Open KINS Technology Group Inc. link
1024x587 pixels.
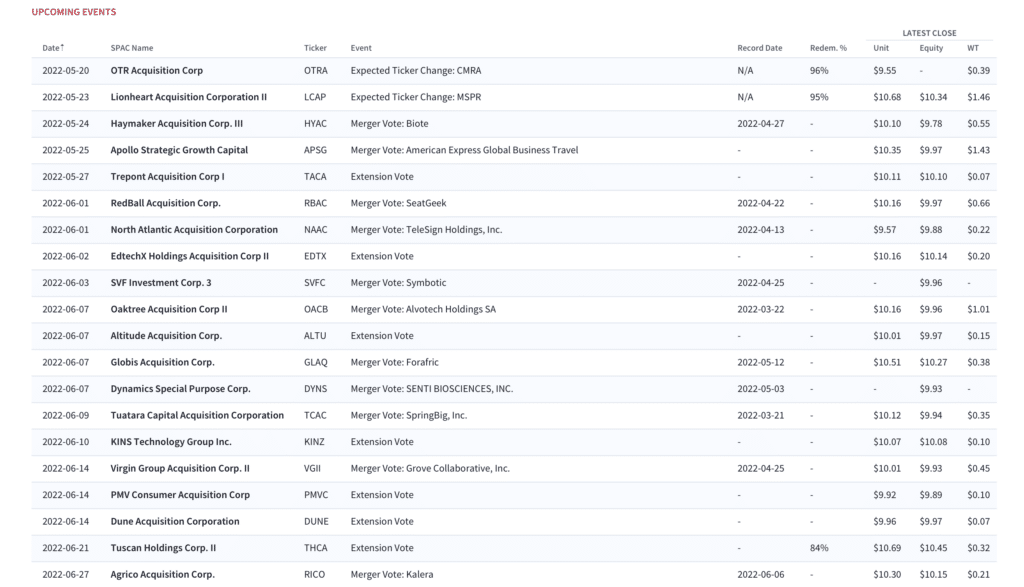(171, 442)
